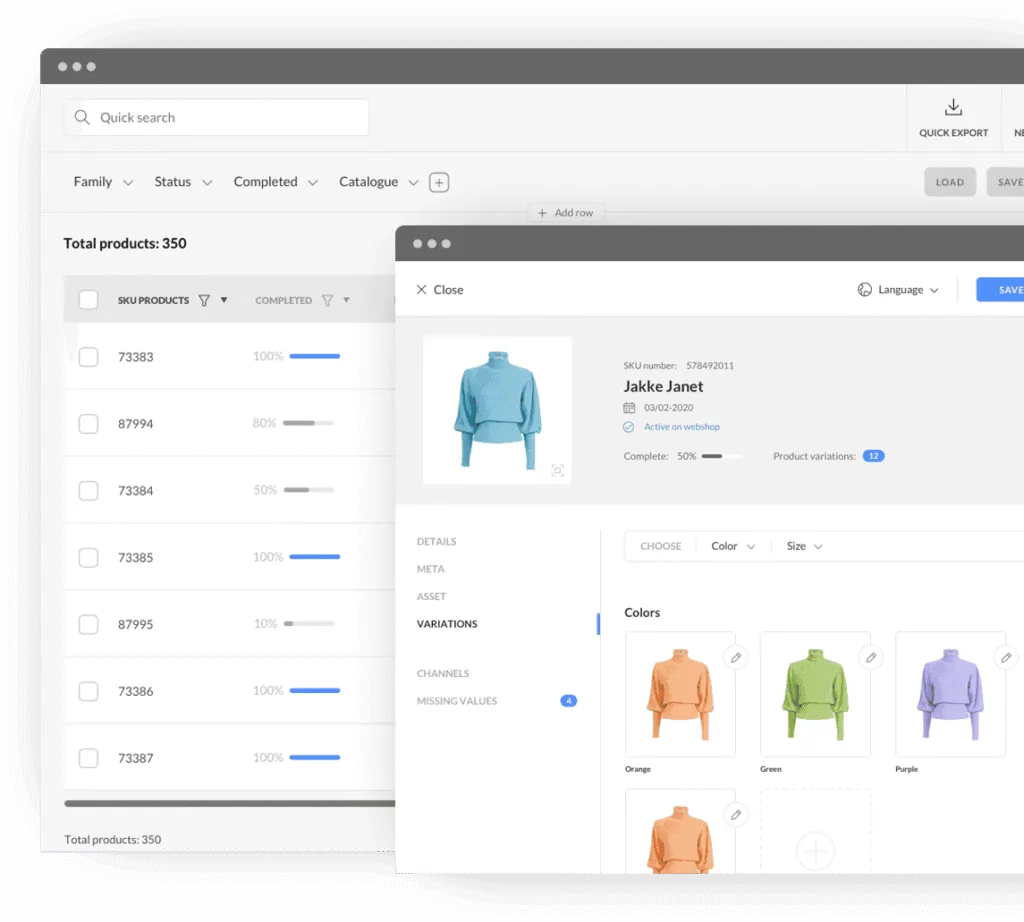The image size is (1024, 922).
Task: Click the expand image icon on blue sweater
Action: pos(557,470)
